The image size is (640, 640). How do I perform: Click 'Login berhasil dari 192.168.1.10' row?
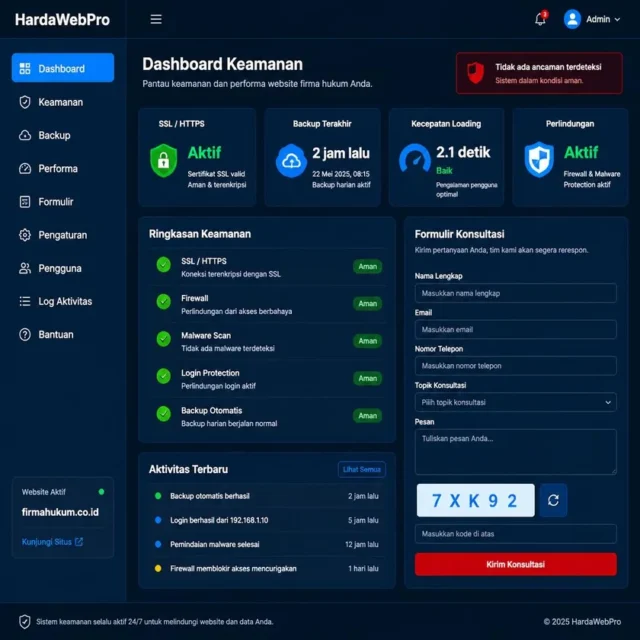pos(267,520)
